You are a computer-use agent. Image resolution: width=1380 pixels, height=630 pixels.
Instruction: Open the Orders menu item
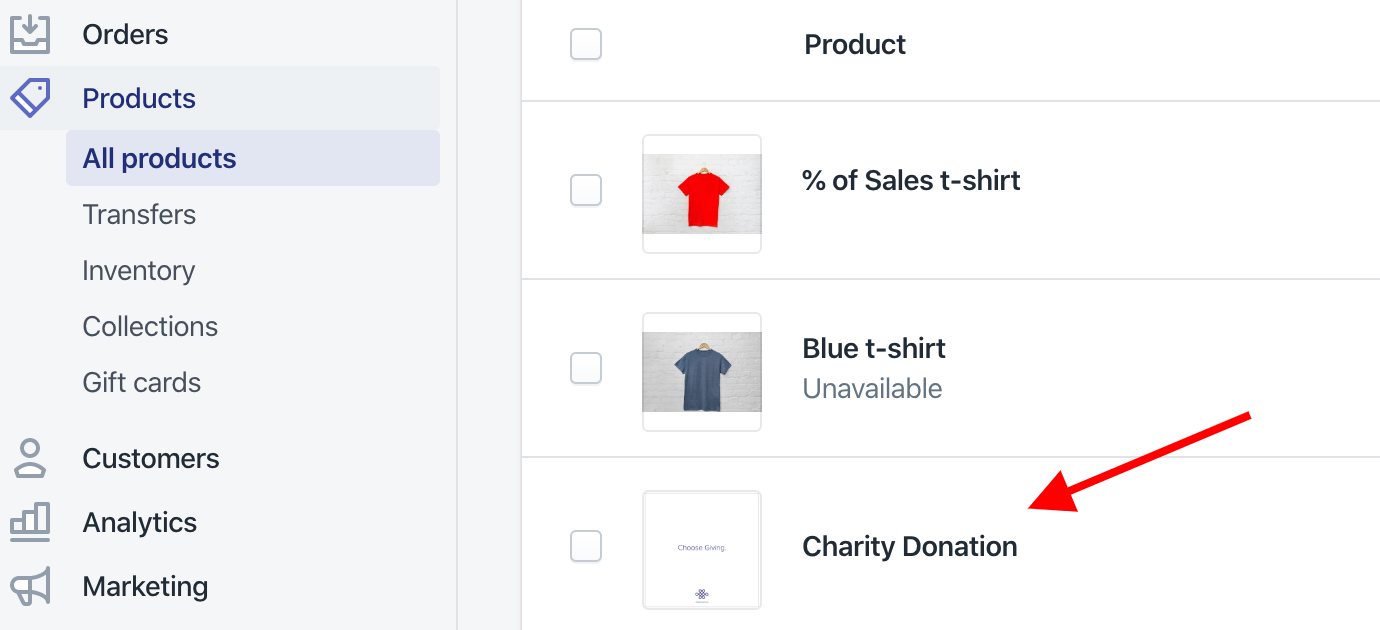(125, 34)
